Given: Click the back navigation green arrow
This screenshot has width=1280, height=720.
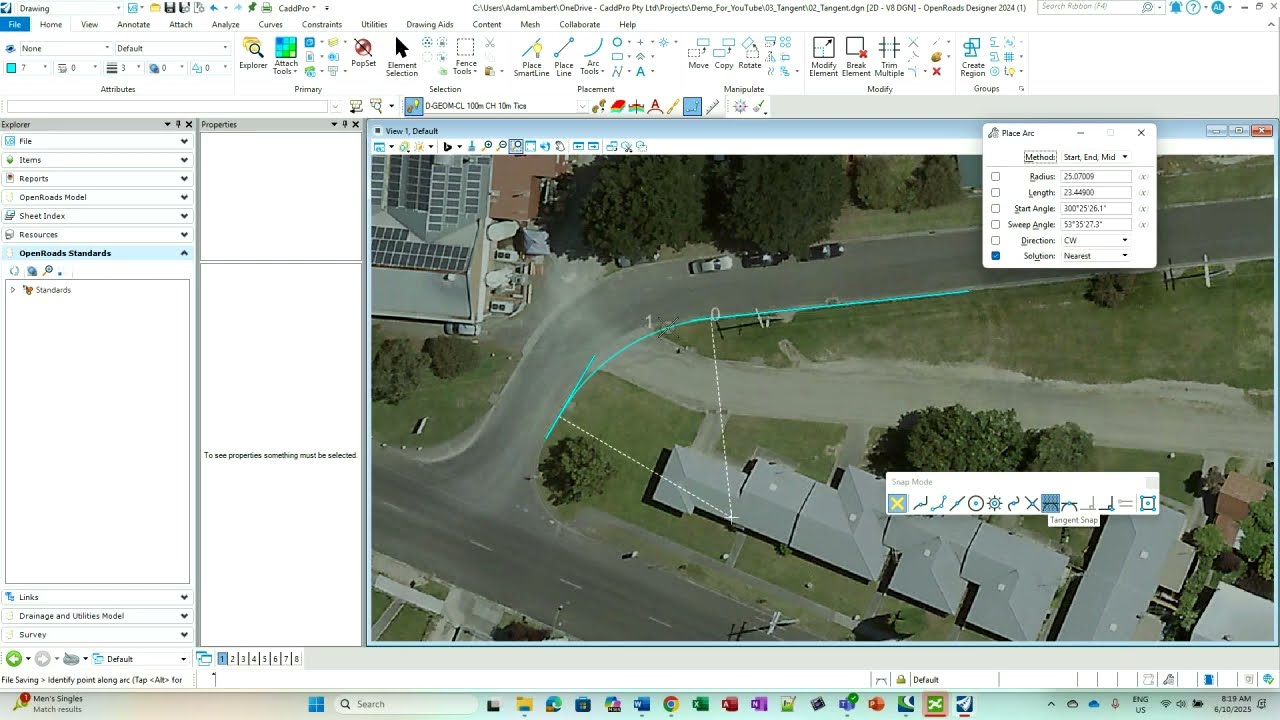Looking at the screenshot, I should click(x=14, y=659).
